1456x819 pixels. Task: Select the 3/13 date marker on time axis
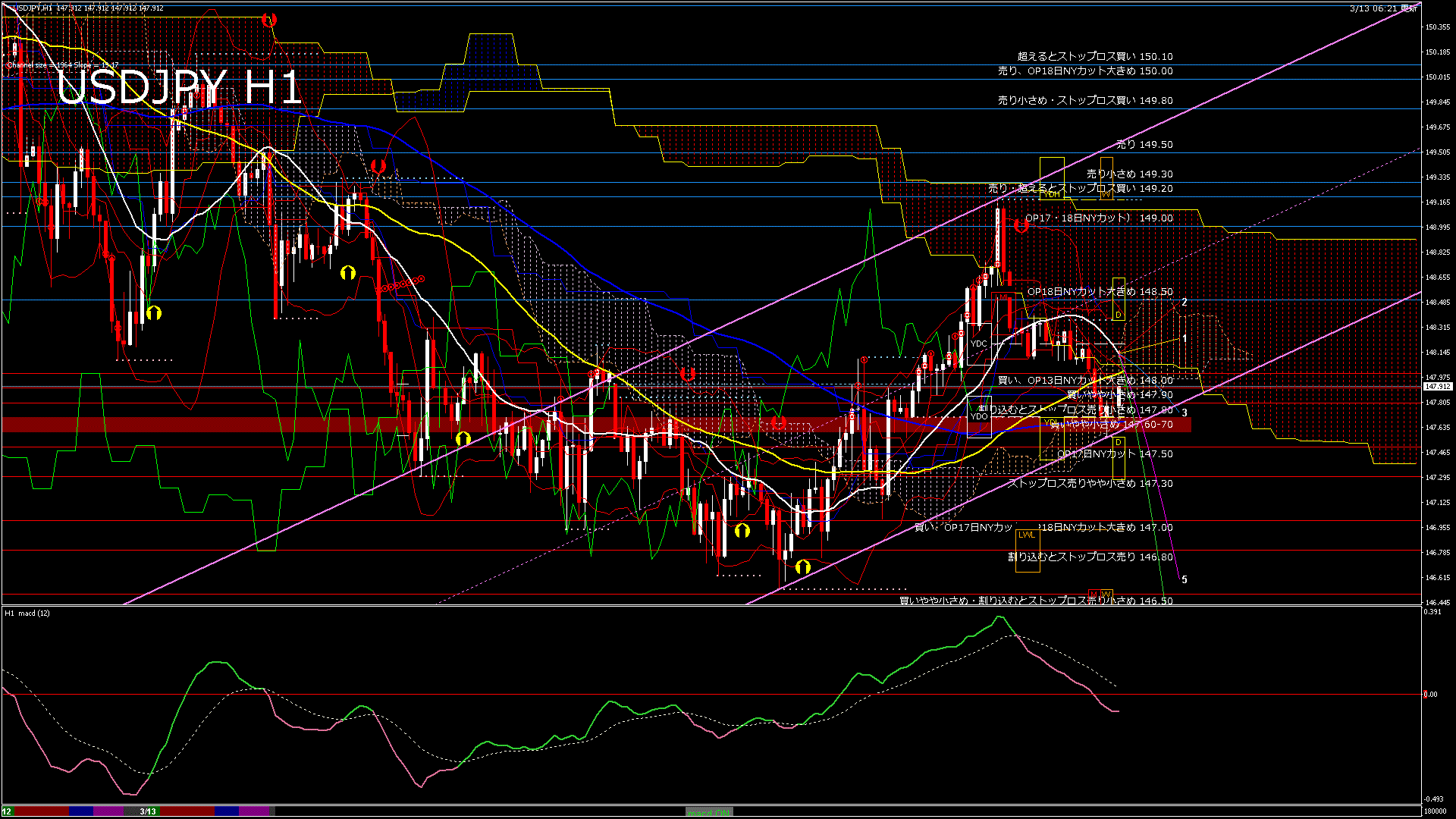148,811
